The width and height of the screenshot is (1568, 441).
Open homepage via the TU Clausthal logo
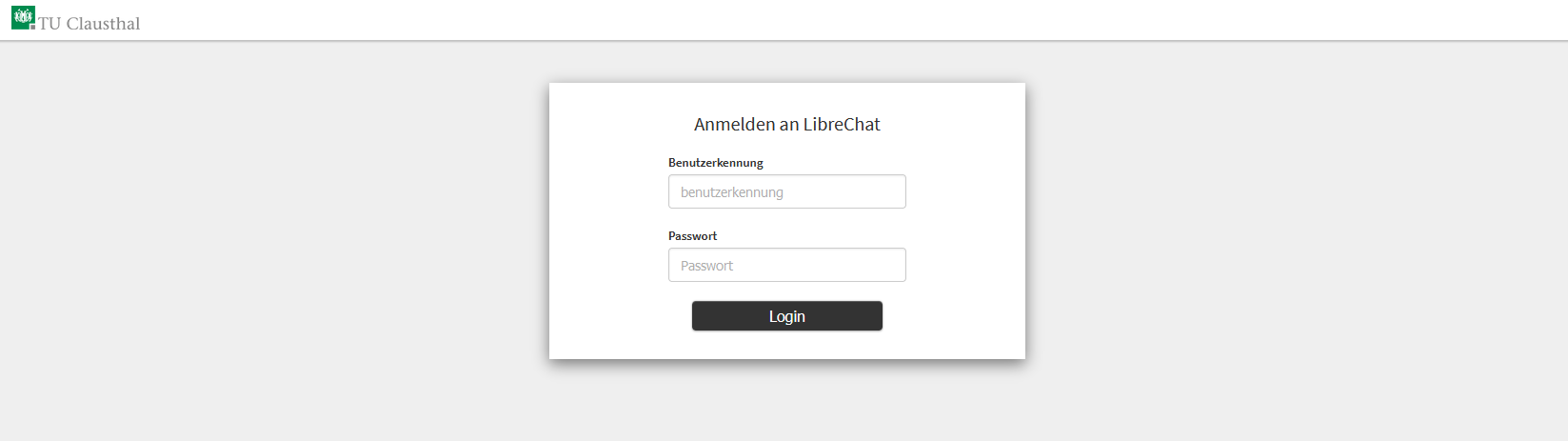(76, 20)
